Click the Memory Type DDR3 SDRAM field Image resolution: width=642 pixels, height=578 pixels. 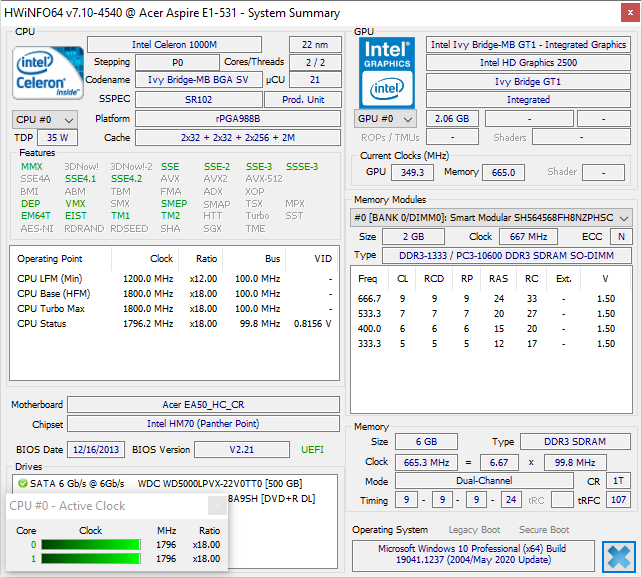(x=575, y=442)
